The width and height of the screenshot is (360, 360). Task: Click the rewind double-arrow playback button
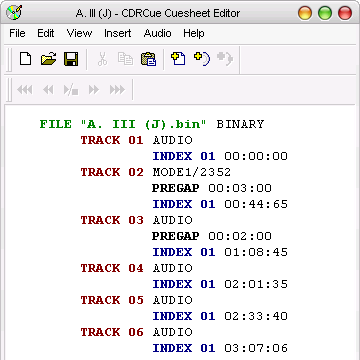(48, 90)
